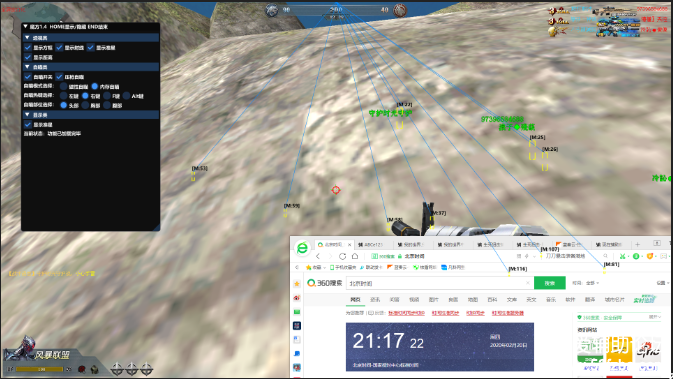Go back in the 360 browser
Viewport: 673px width, 379px height.
click(x=318, y=256)
